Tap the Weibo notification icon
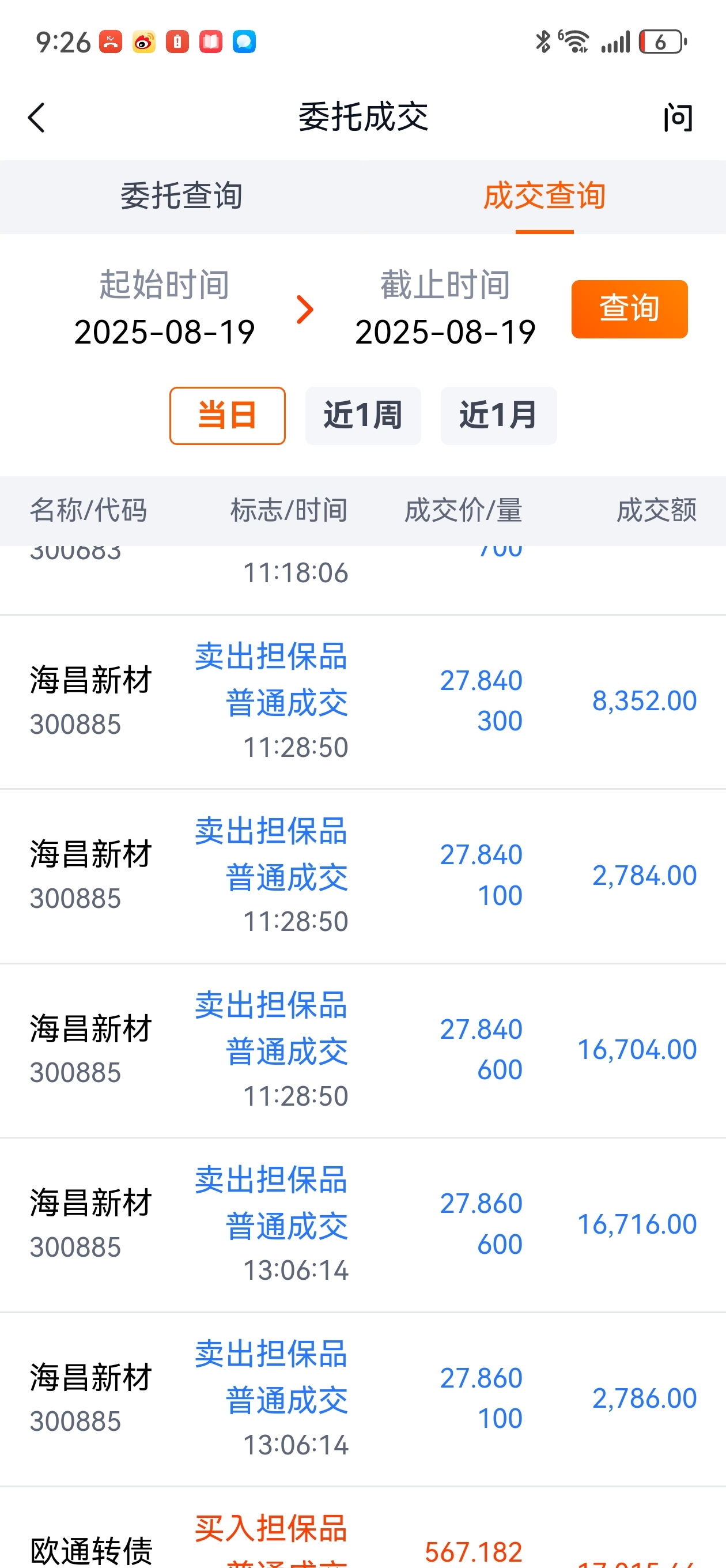Screen dimensions: 726x1568 pyautogui.click(x=143, y=42)
